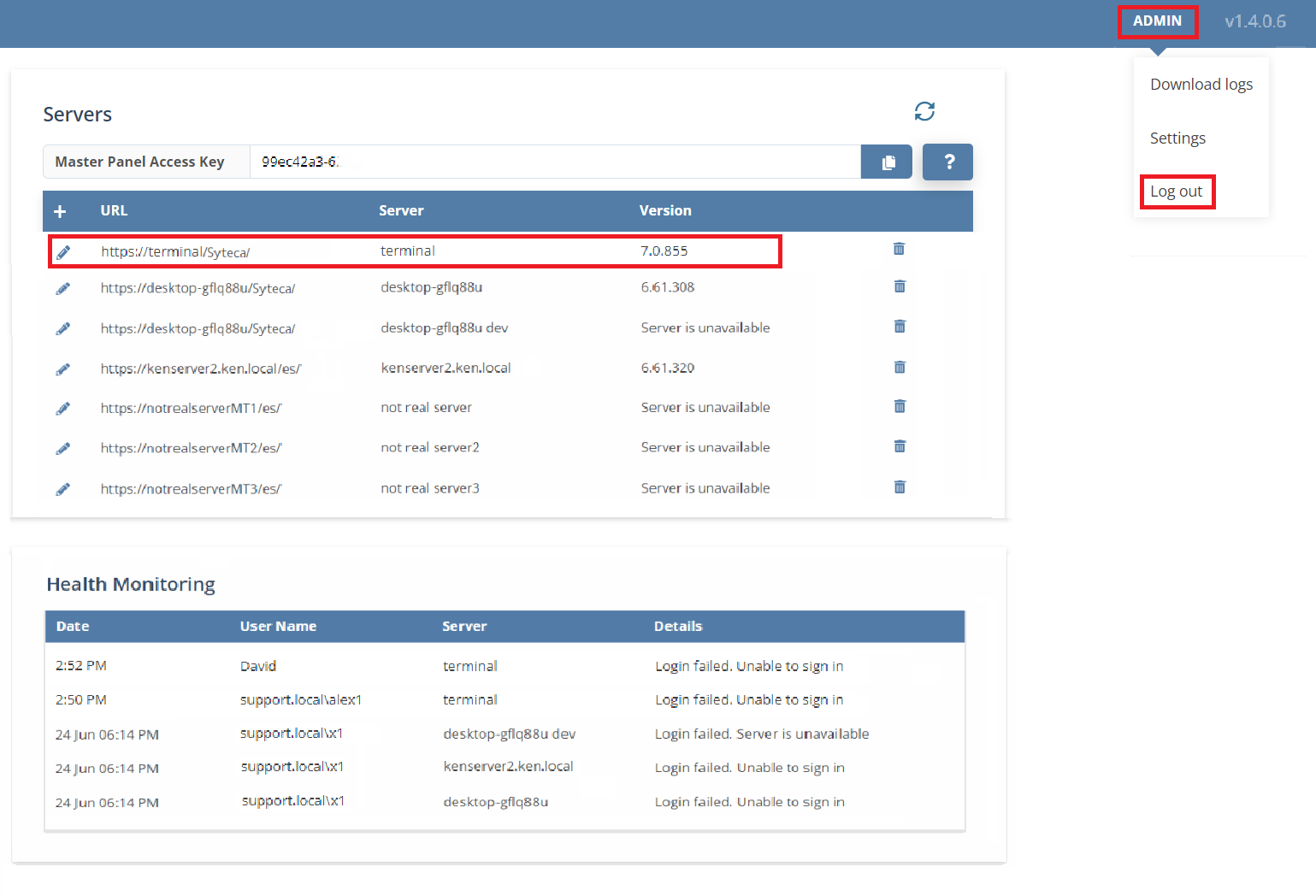Viewport: 1316px width, 896px height.
Task: Edit the terminal server entry pencil icon
Action: pos(63,252)
